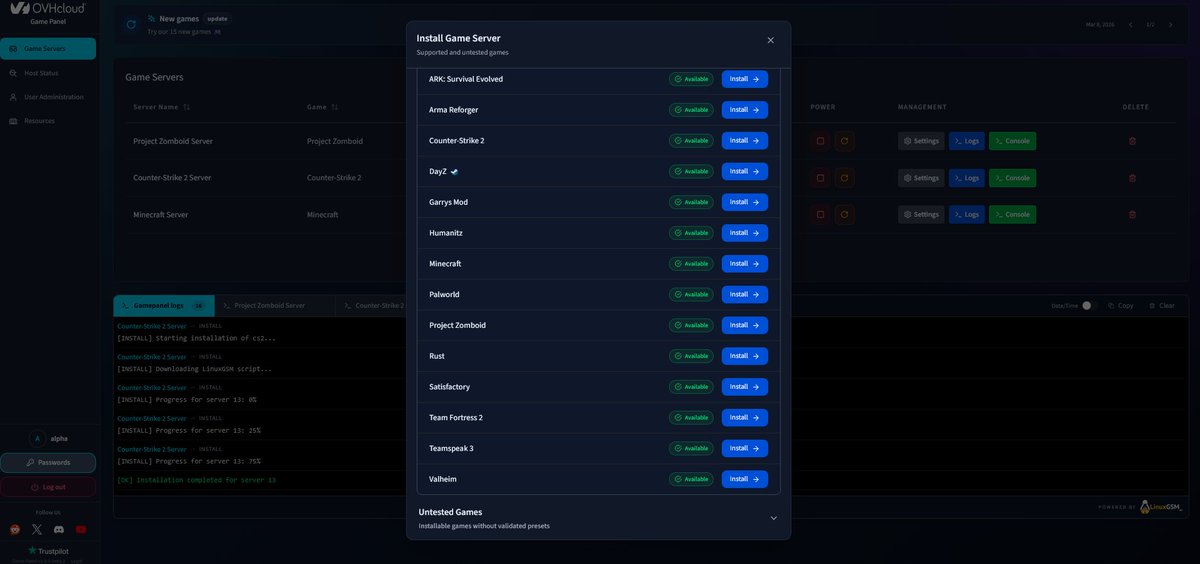Open the YouTube social link
This screenshot has width=1200, height=564.
[x=81, y=529]
